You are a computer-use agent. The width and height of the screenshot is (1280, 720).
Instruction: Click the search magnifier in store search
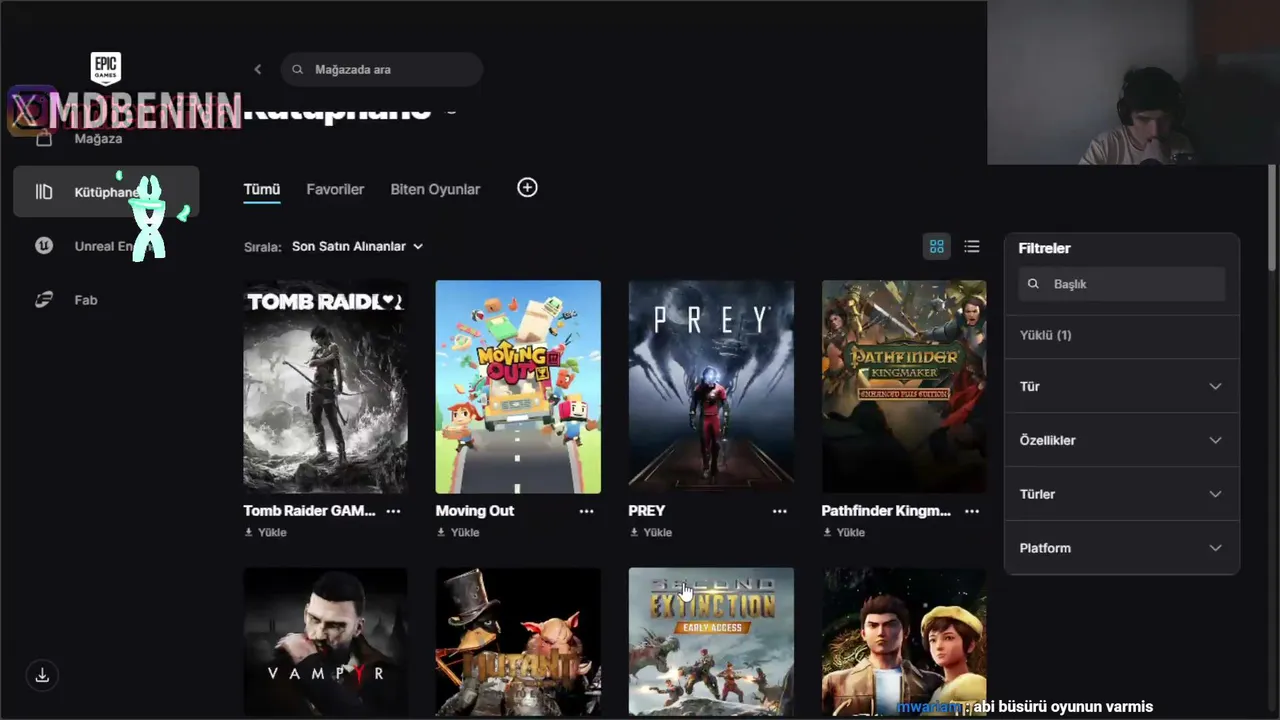[298, 69]
